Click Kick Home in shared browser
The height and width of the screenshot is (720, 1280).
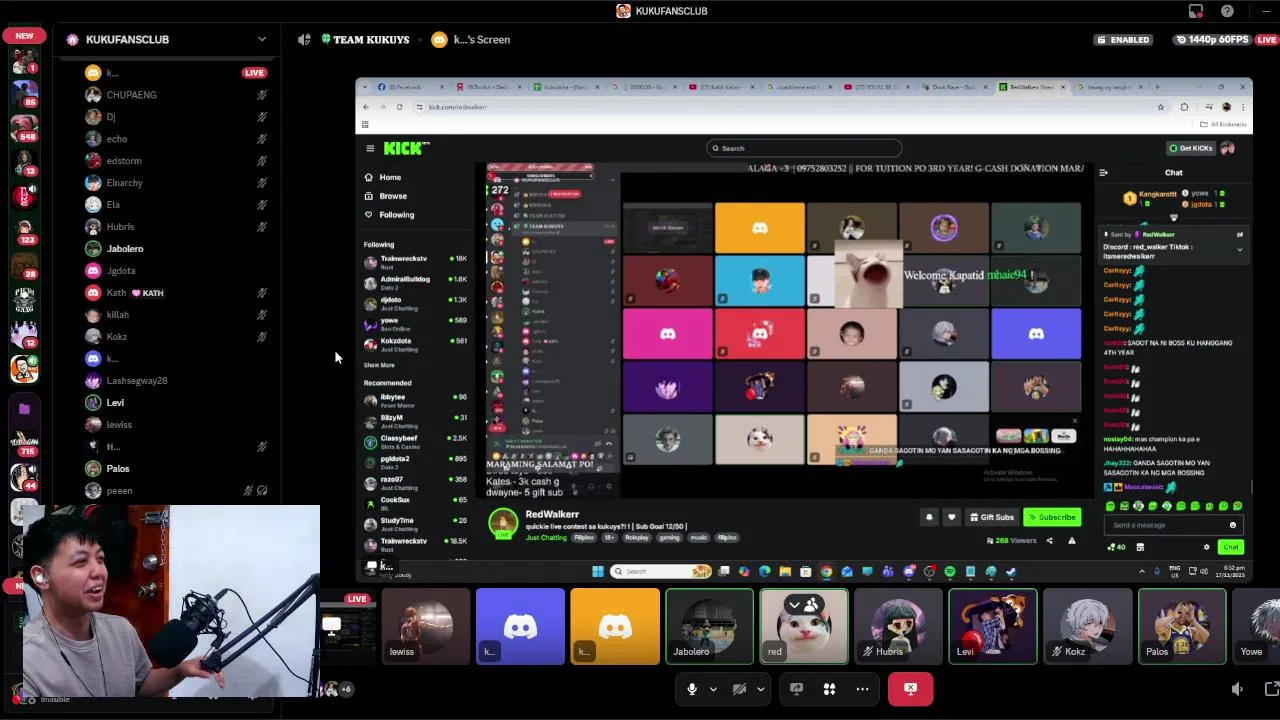point(383,177)
